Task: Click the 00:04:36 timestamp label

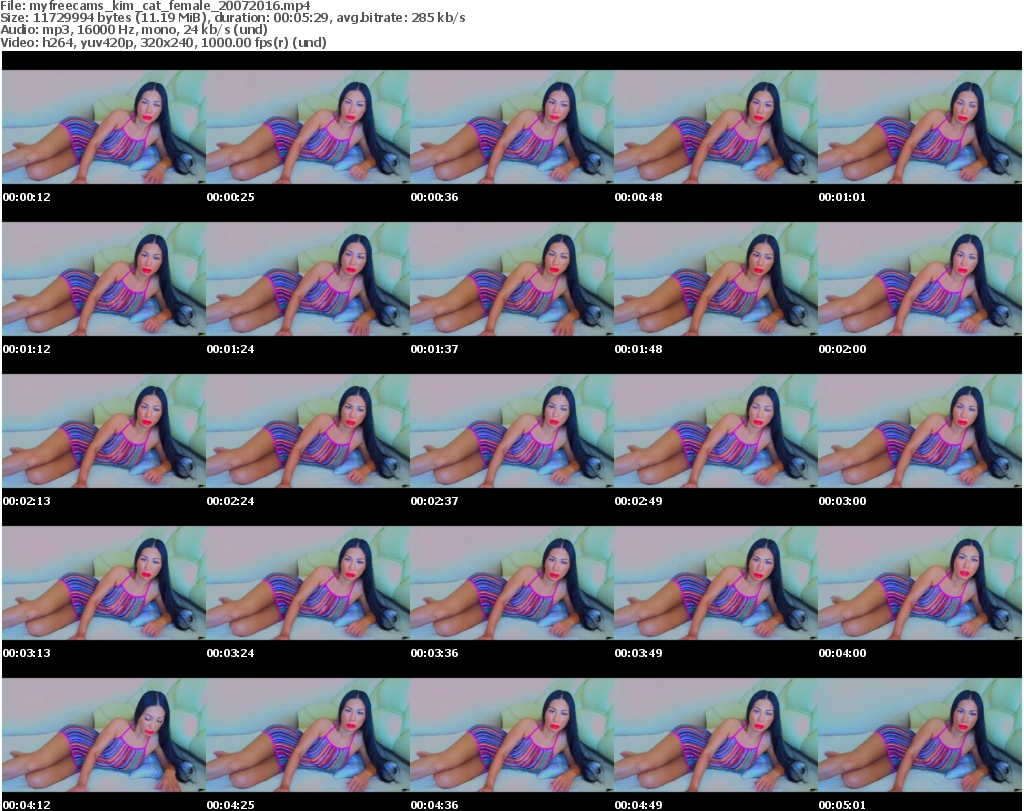Action: pyautogui.click(x=434, y=805)
